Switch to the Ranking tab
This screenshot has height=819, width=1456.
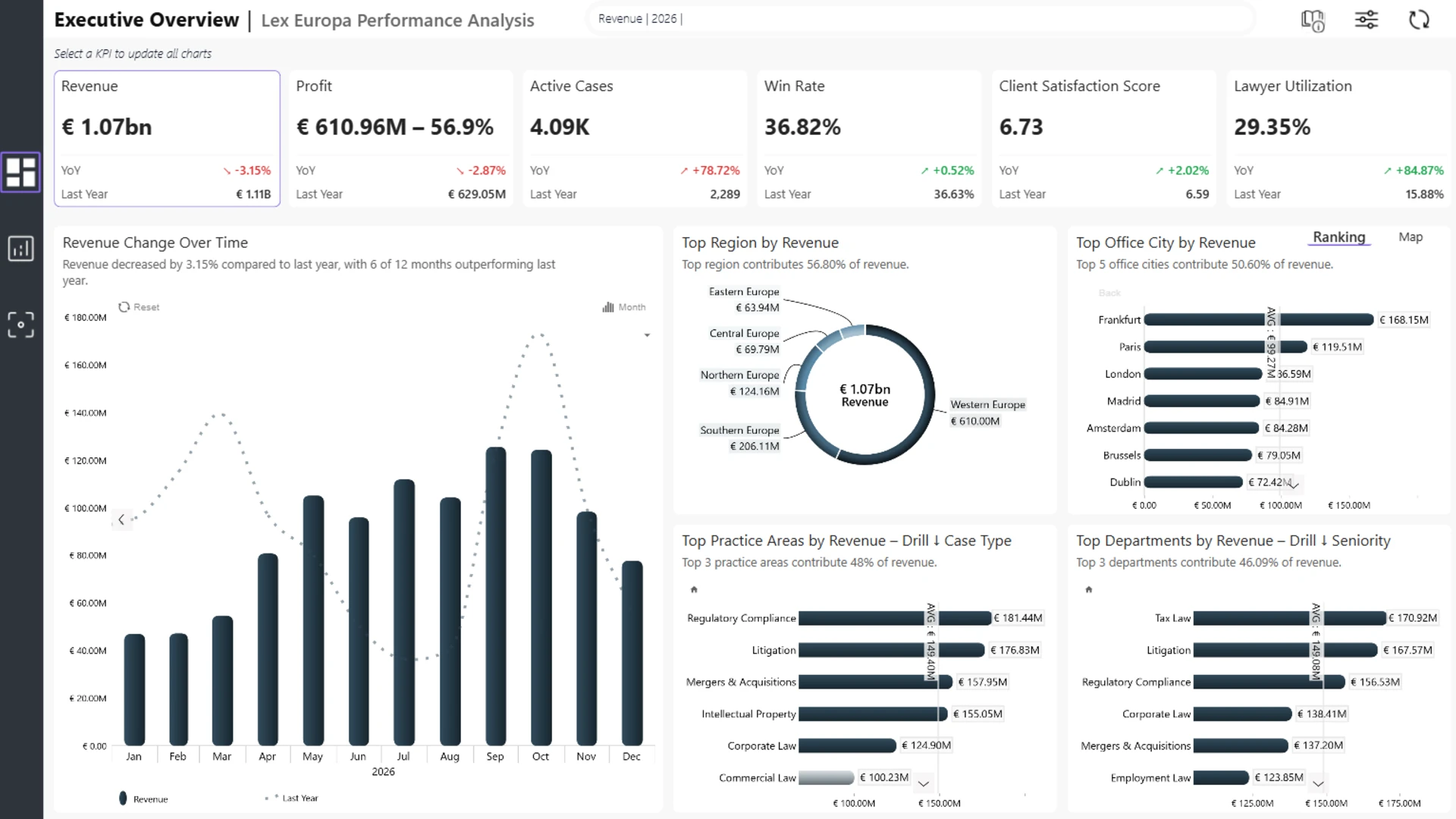tap(1339, 237)
